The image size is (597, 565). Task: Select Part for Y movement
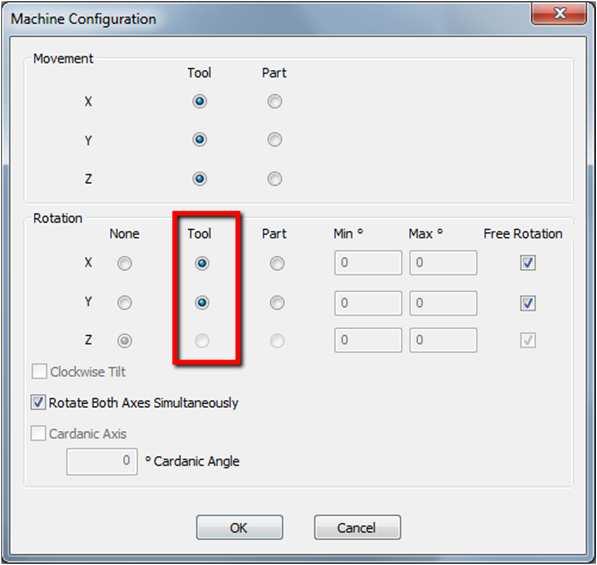[x=275, y=140]
